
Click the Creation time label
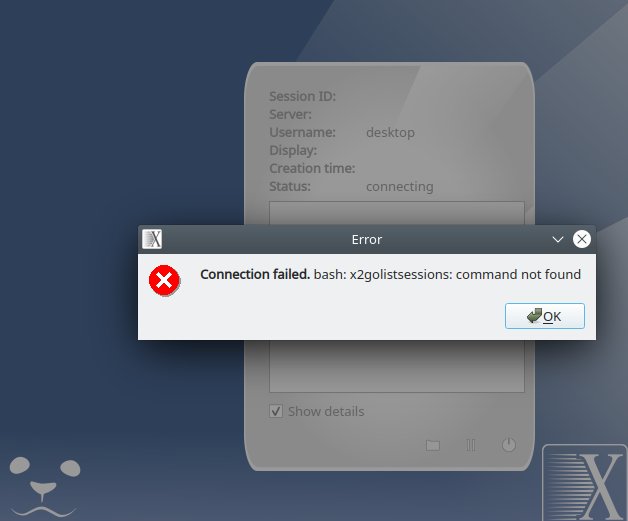(312, 168)
